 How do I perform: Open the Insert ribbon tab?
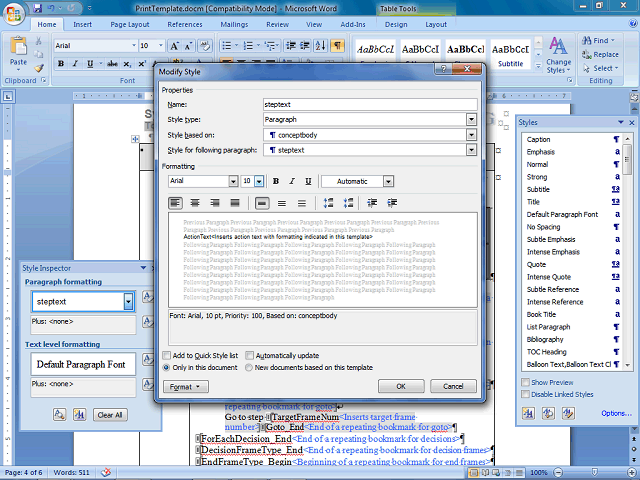[82, 24]
